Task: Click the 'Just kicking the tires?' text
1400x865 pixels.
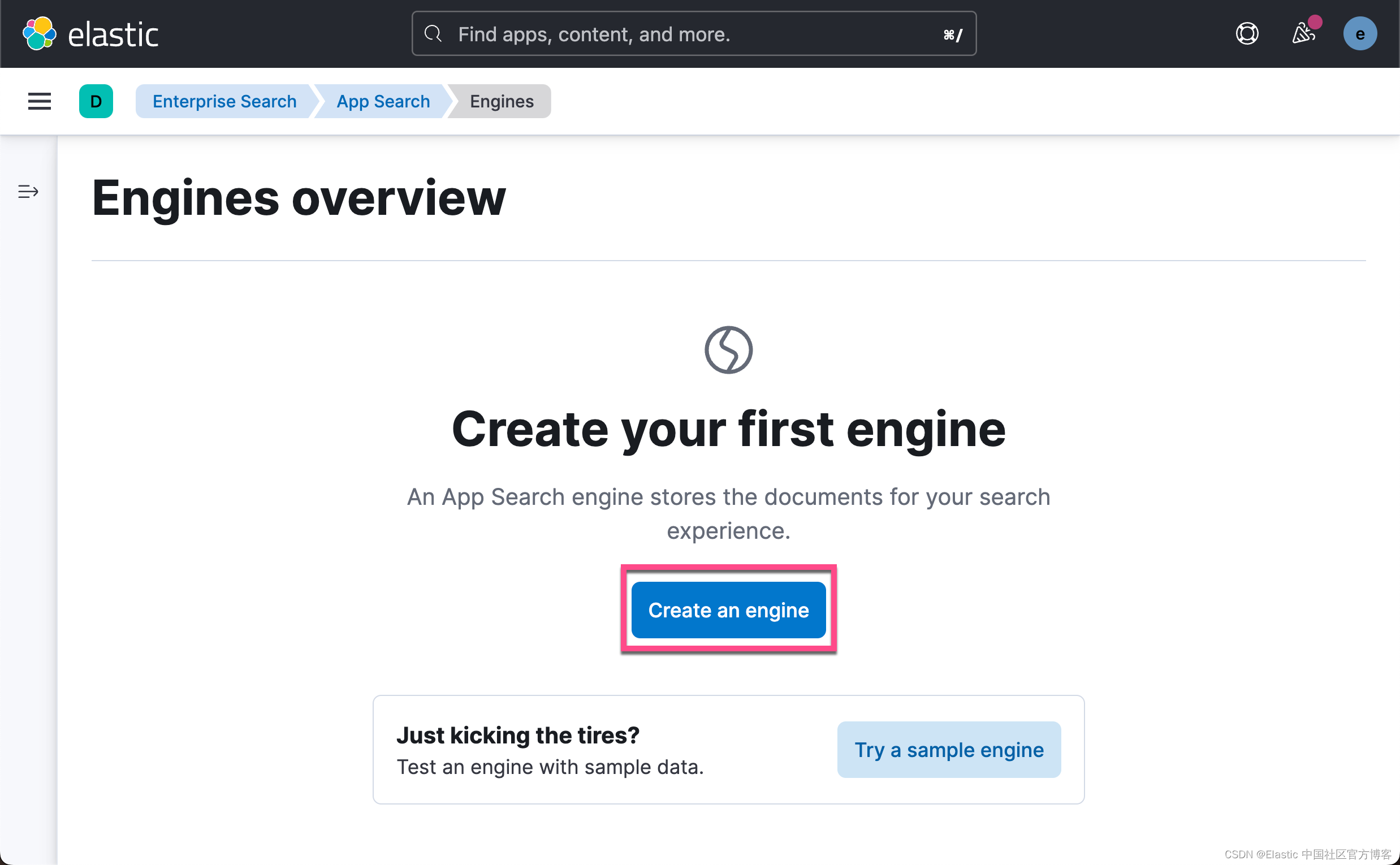Action: pyautogui.click(x=518, y=735)
